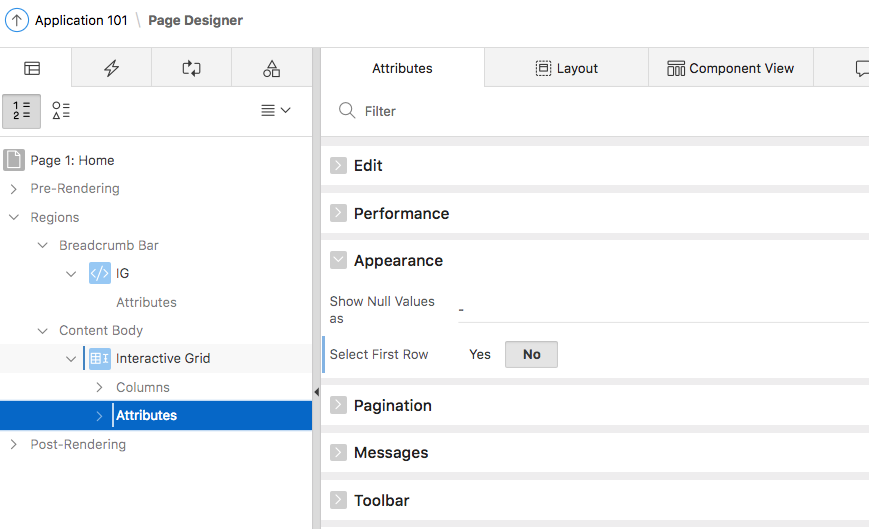869x529 pixels.
Task: Click the Page 1: Home page icon
Action: point(14,160)
